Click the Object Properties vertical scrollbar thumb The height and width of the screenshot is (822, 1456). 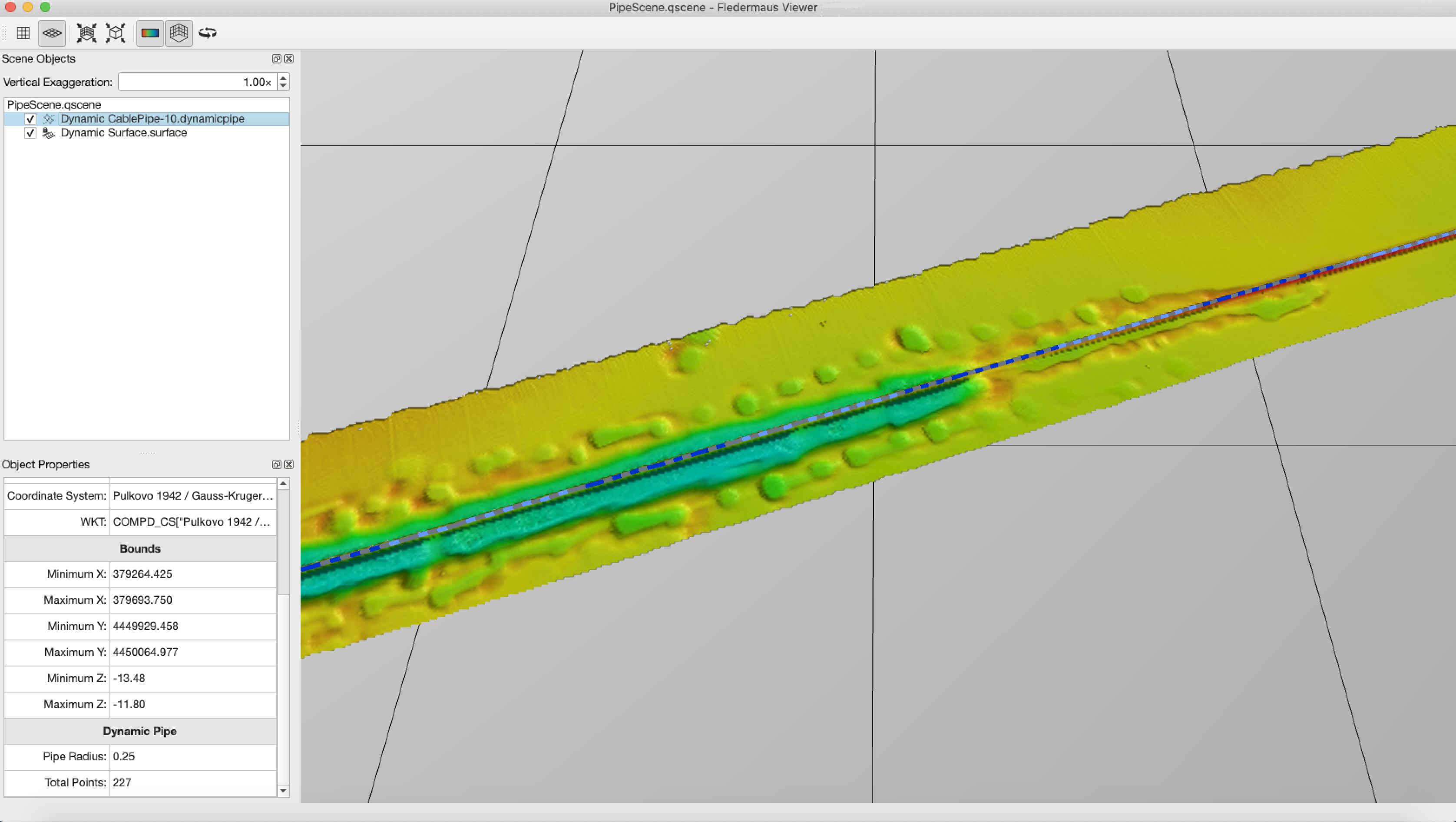point(283,543)
